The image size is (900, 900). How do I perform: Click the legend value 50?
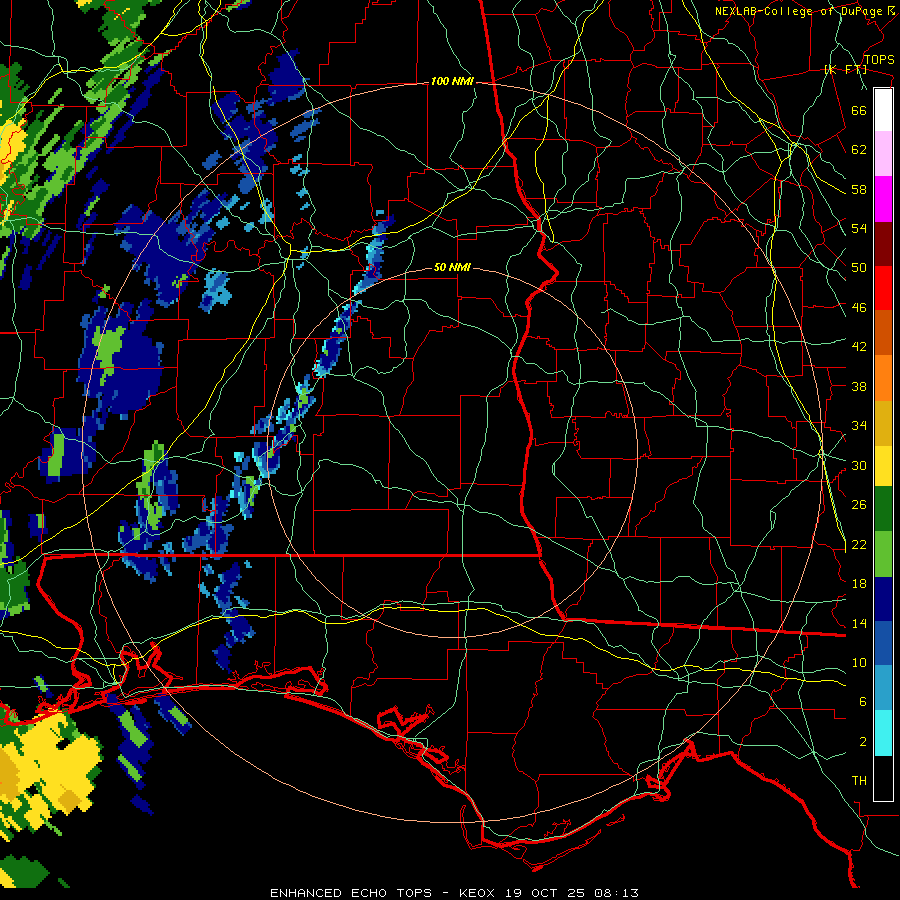tap(859, 267)
